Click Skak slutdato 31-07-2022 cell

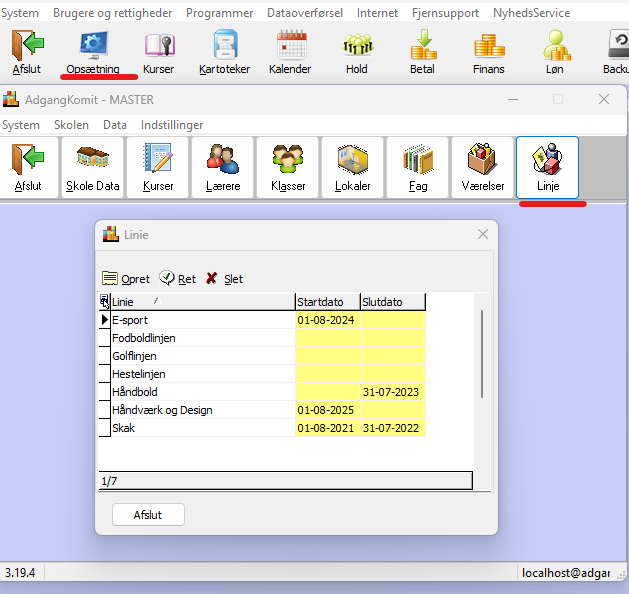pyautogui.click(x=393, y=428)
